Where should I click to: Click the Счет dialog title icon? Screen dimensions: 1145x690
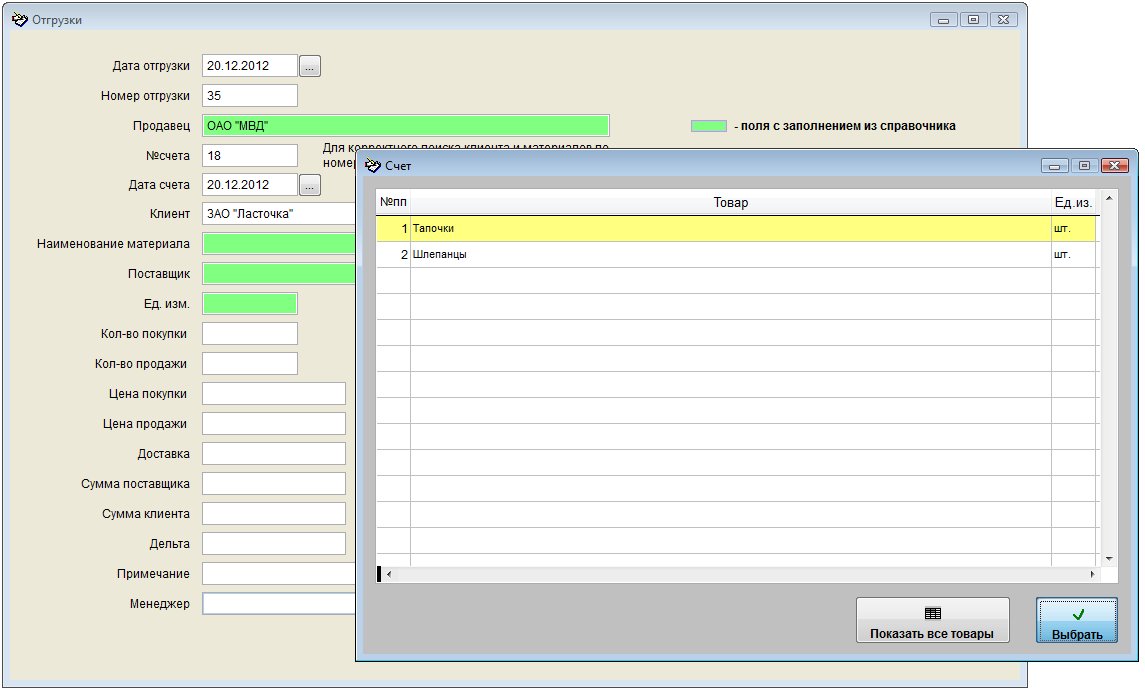pos(373,165)
